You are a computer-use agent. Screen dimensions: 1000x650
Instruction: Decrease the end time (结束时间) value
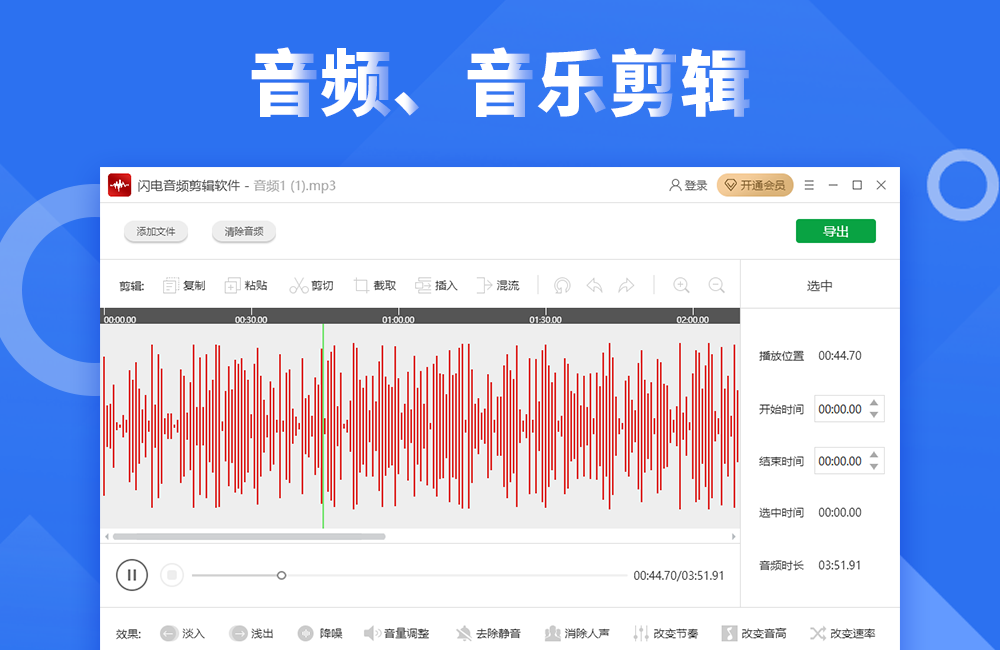coord(875,467)
